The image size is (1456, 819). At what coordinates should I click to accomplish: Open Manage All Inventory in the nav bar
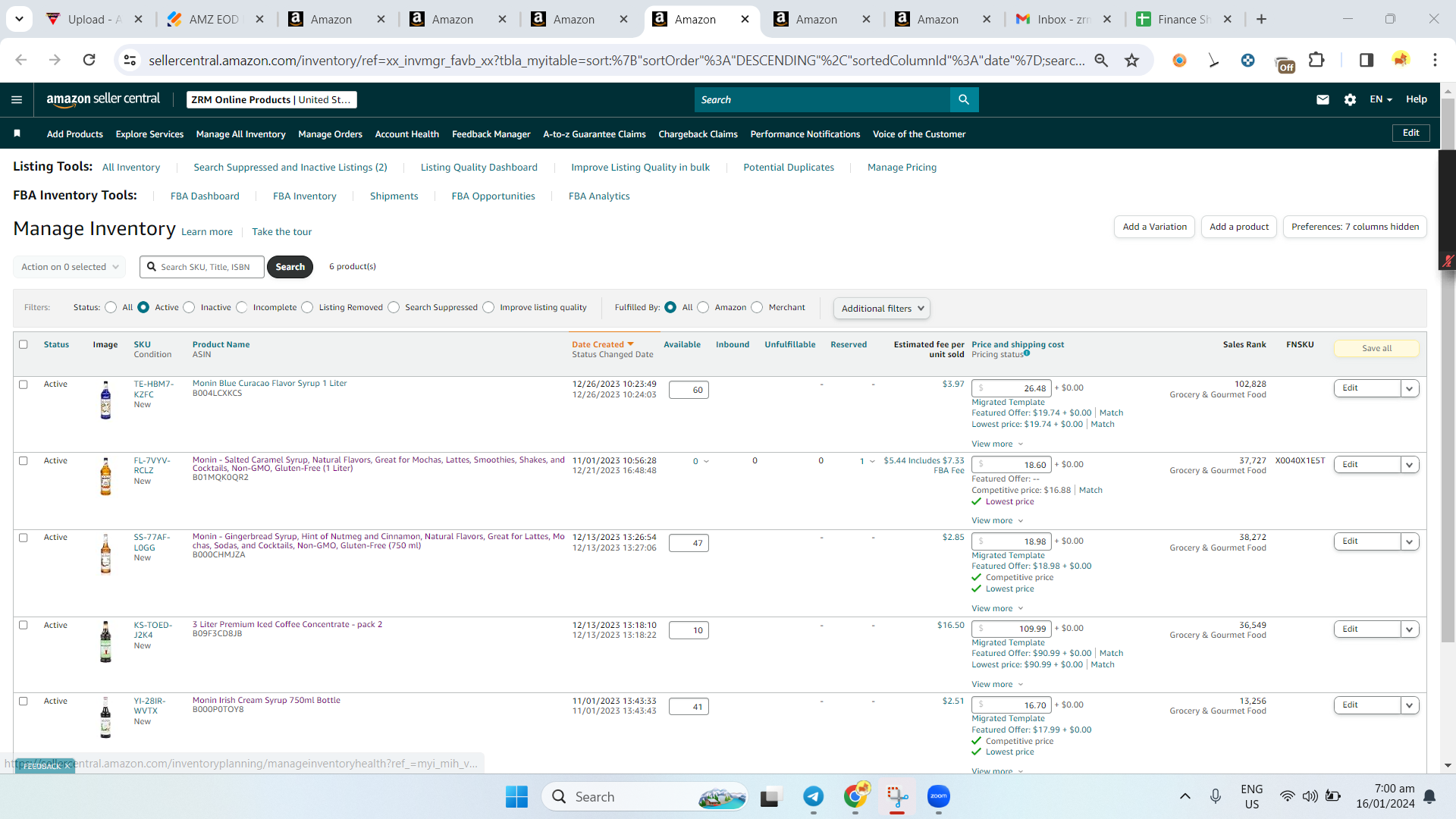point(240,134)
